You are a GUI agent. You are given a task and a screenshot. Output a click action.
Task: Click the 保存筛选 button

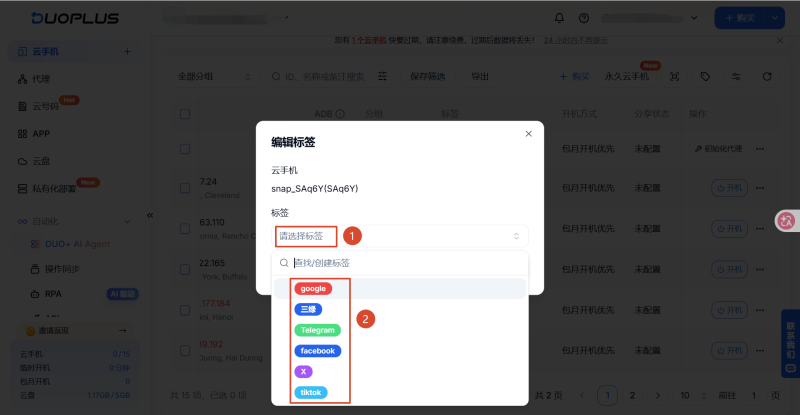click(428, 77)
